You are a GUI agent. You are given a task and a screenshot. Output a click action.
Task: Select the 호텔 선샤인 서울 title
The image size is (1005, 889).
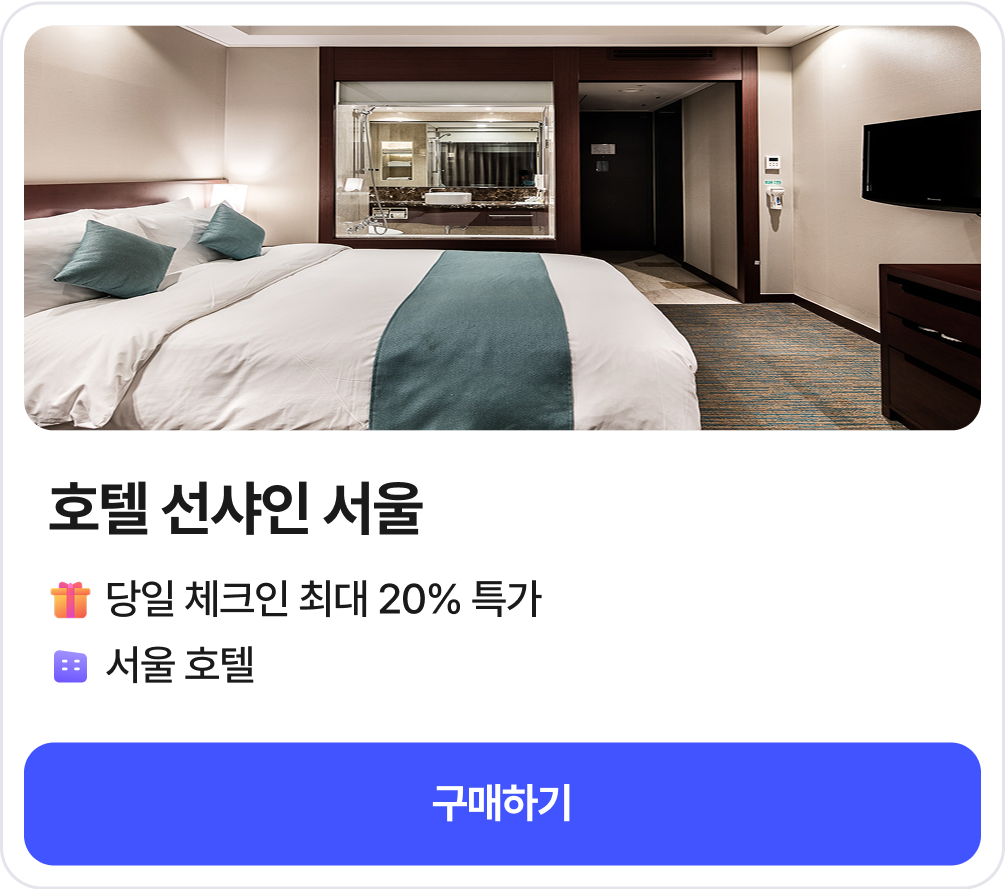click(x=235, y=508)
